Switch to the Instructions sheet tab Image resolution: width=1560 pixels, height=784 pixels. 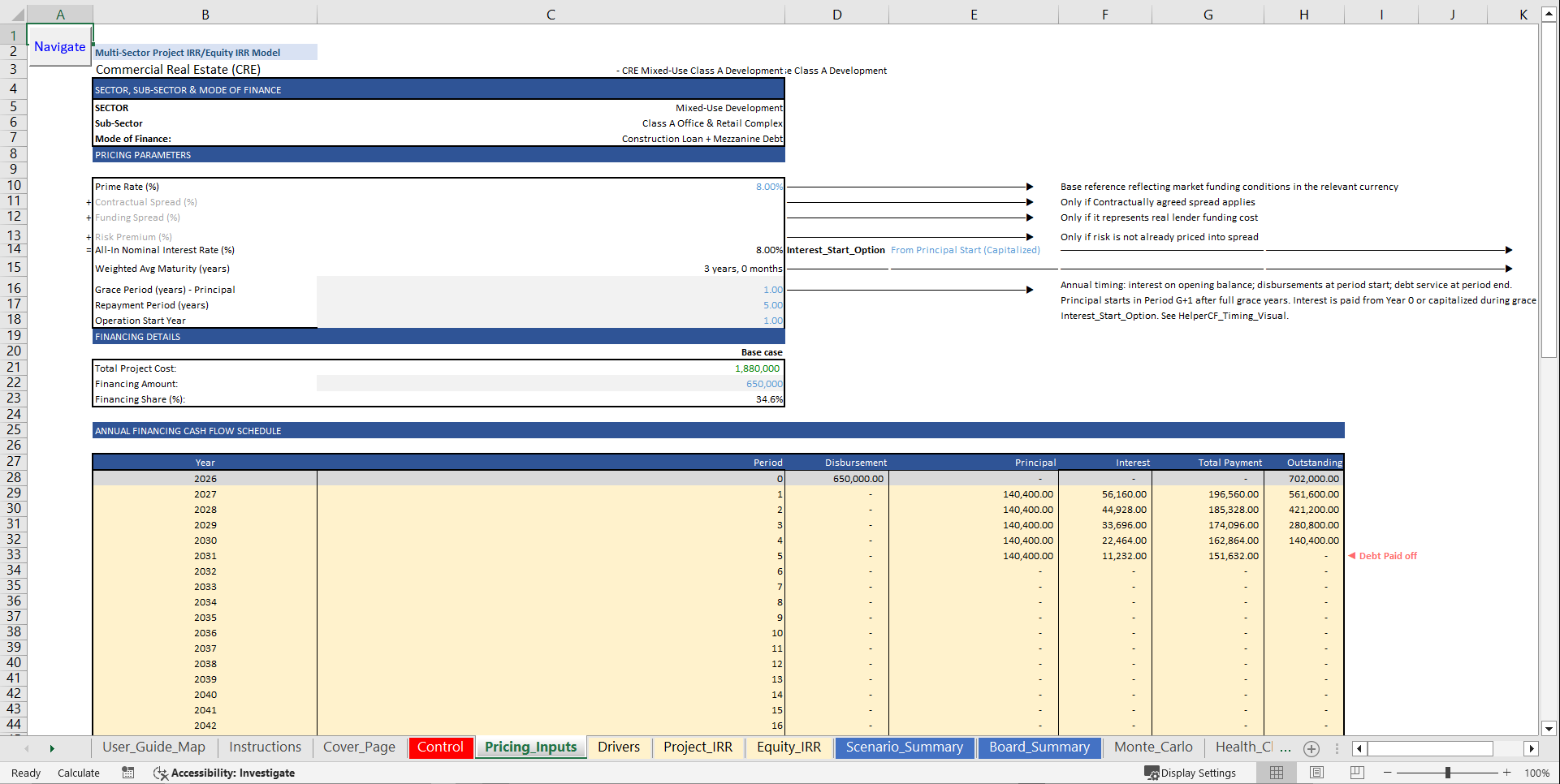[265, 747]
